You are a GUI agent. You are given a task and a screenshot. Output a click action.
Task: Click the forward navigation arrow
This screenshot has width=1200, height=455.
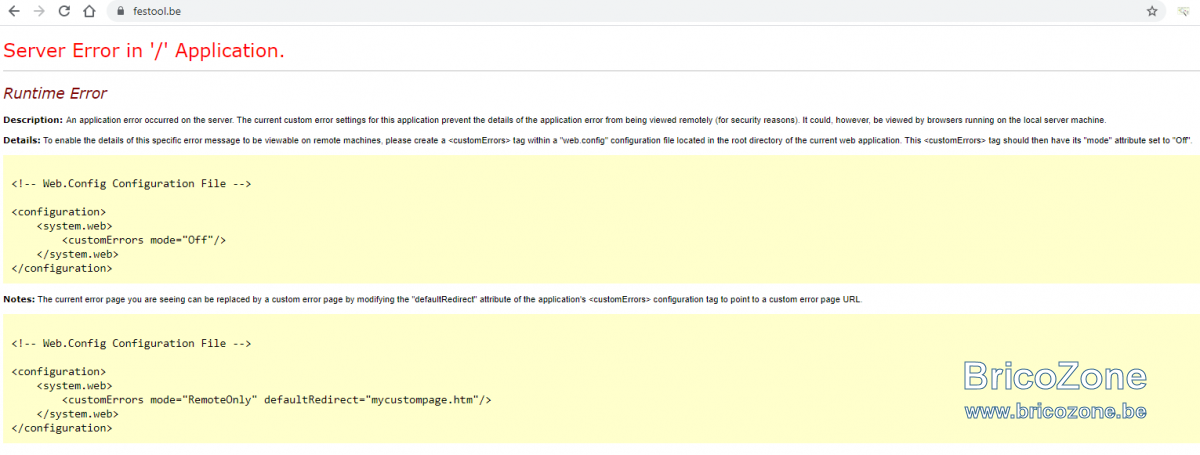pos(39,11)
